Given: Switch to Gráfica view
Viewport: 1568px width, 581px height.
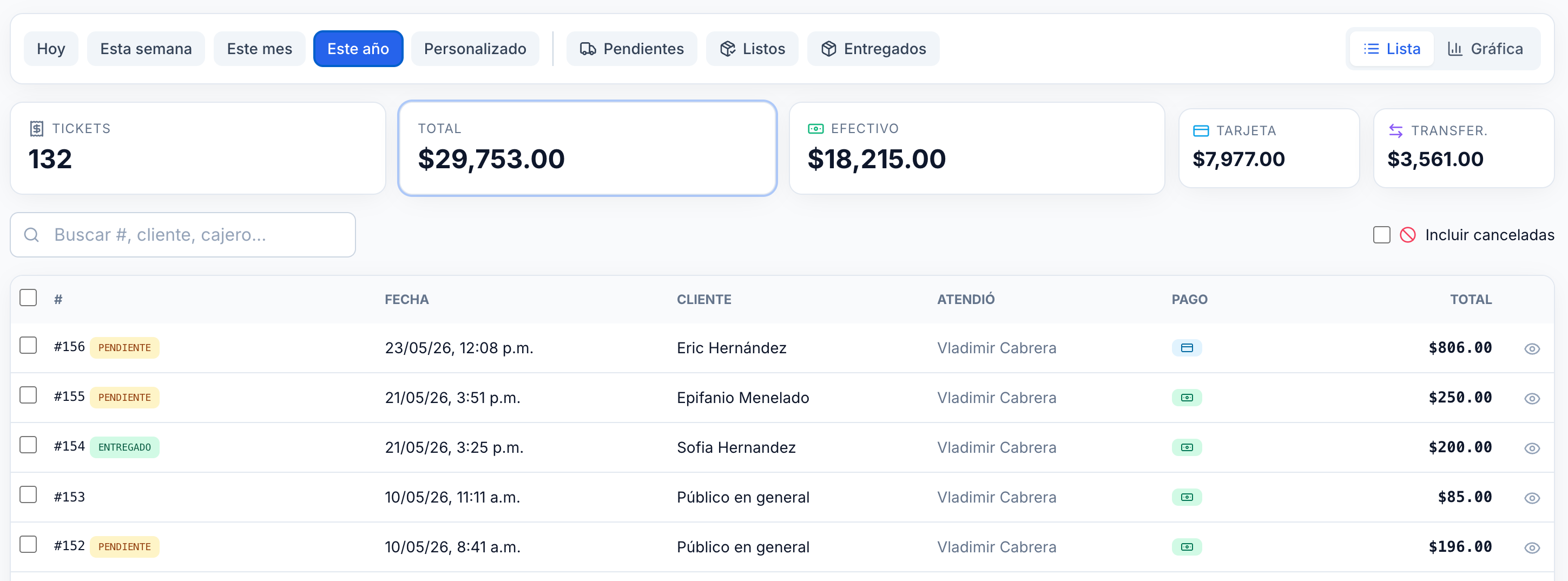Looking at the screenshot, I should (1485, 49).
